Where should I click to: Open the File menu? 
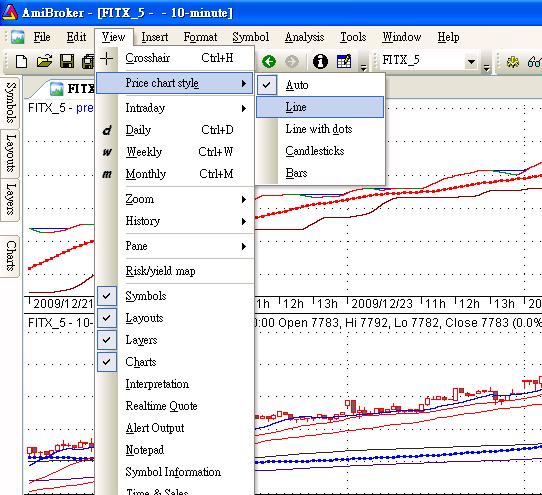coord(42,37)
